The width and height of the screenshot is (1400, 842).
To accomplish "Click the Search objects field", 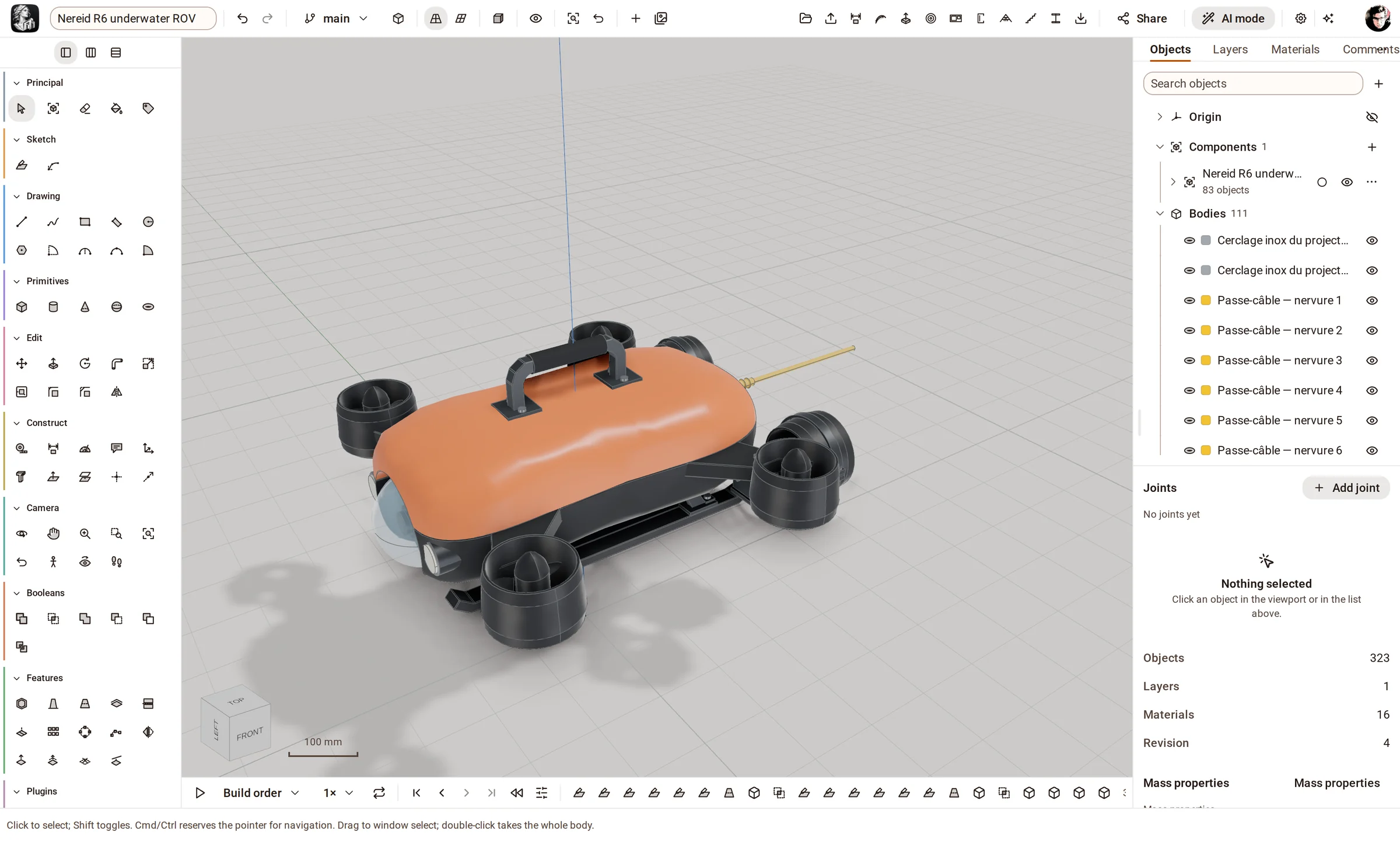I will 1253,83.
